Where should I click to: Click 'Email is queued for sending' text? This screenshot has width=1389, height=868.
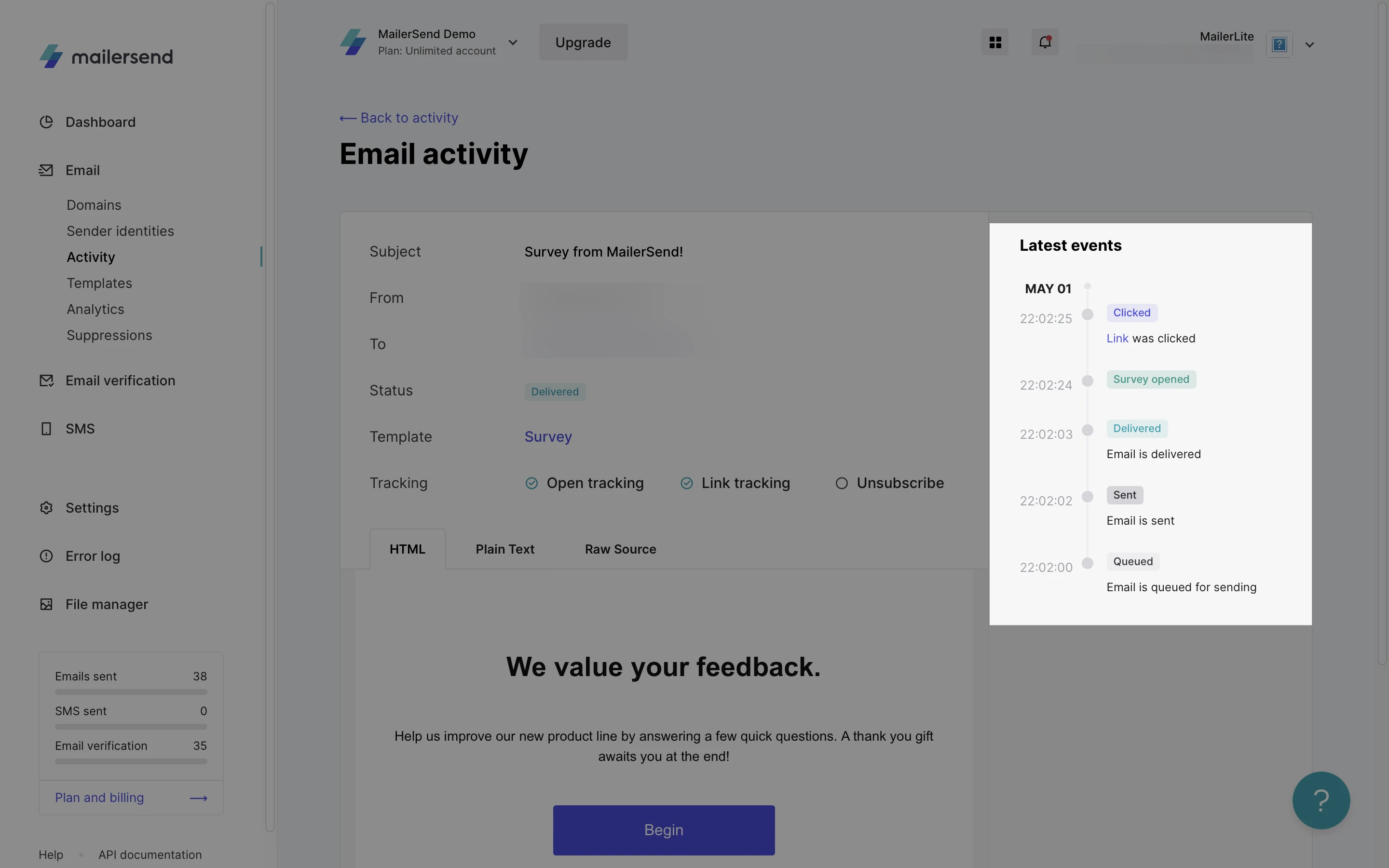coord(1181,587)
